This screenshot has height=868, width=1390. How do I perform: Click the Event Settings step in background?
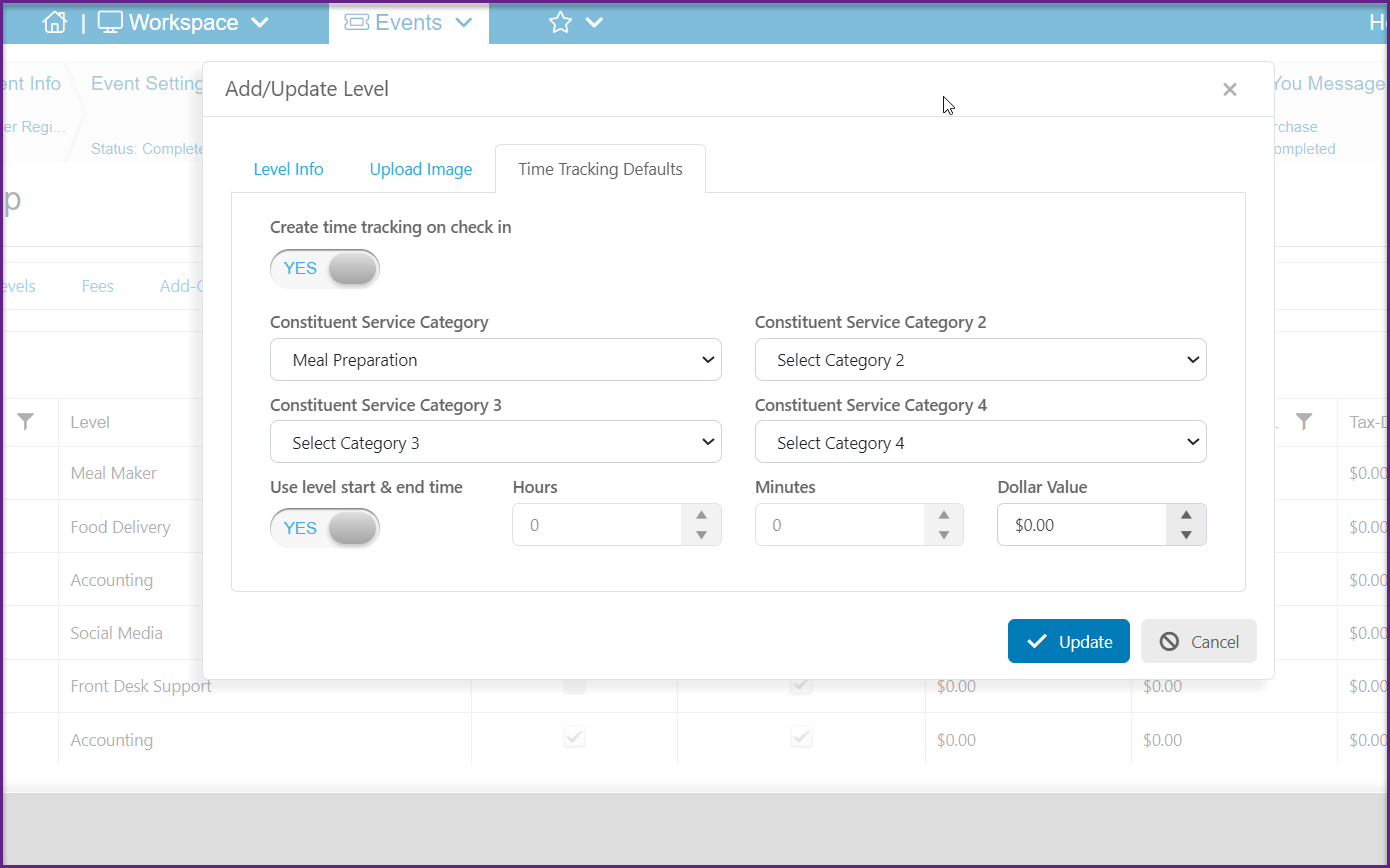tap(147, 84)
